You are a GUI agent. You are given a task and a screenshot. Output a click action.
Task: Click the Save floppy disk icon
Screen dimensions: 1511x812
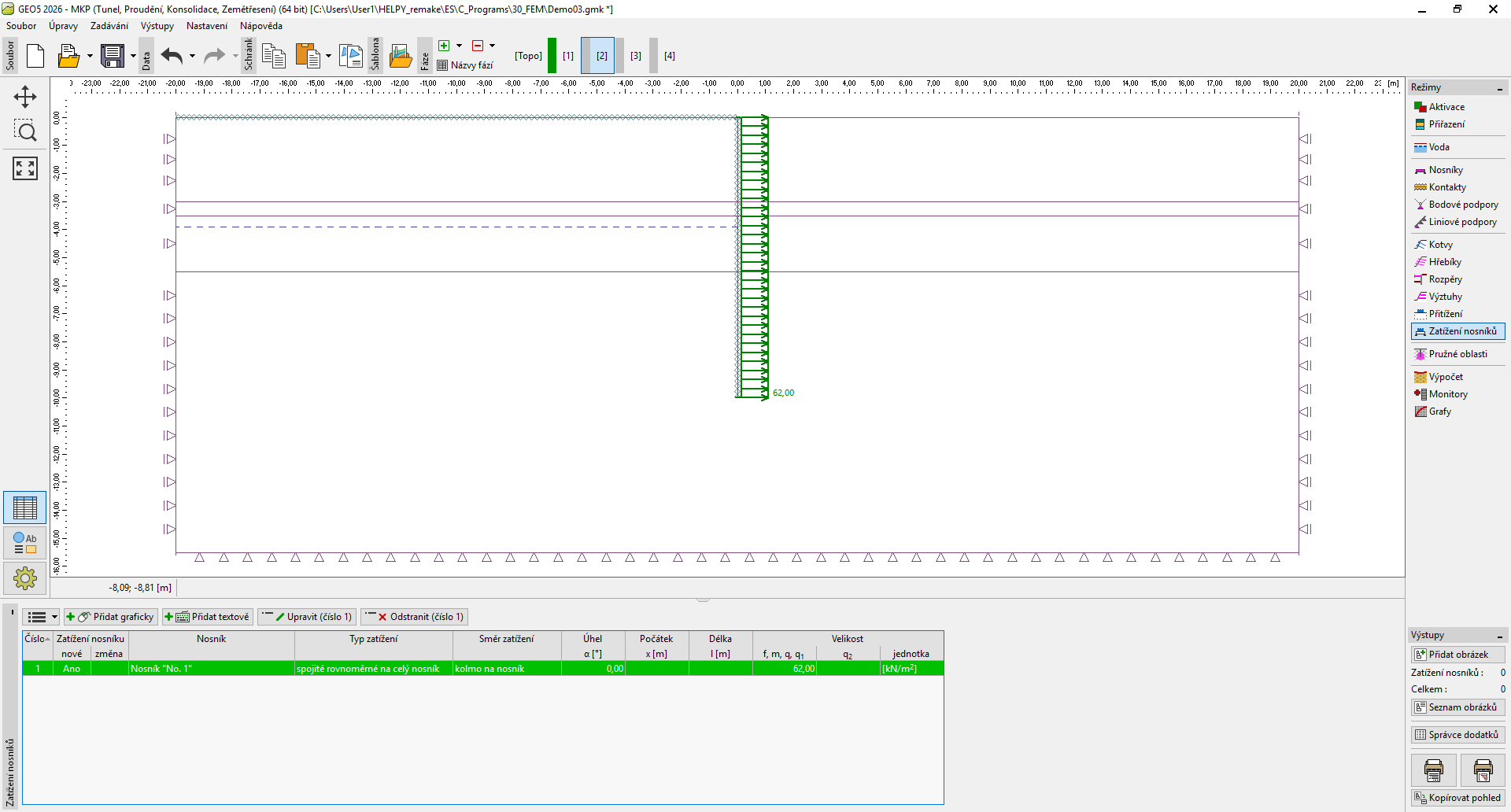coord(113,56)
